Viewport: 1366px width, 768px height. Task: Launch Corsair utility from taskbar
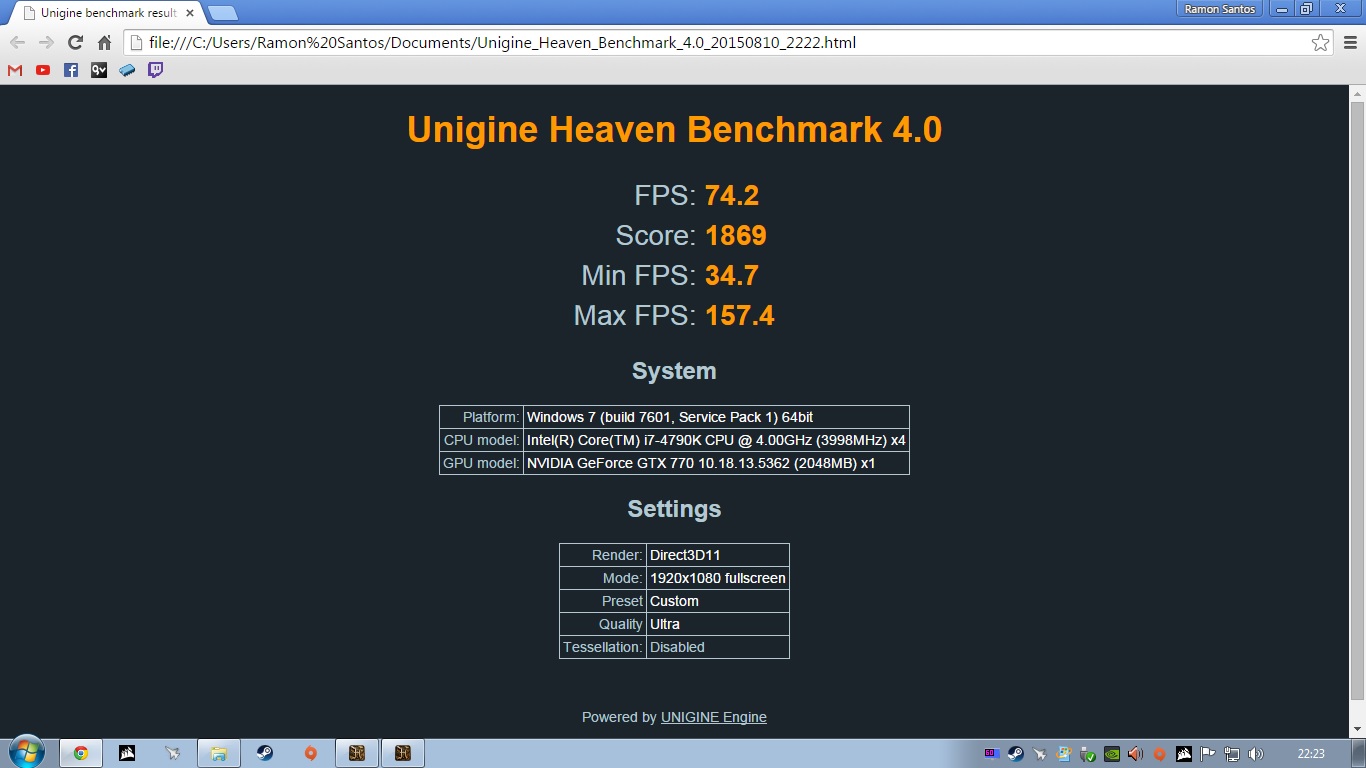coord(127,754)
